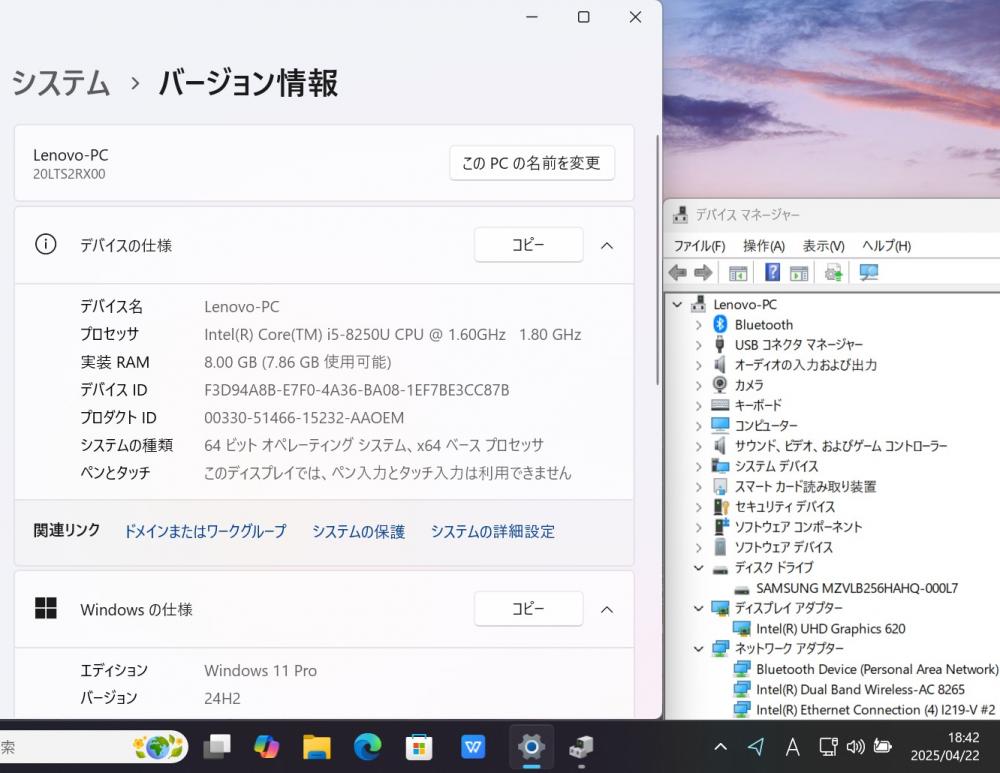Go back to システム in the breadcrumb
This screenshot has width=1000, height=773.
pos(61,83)
